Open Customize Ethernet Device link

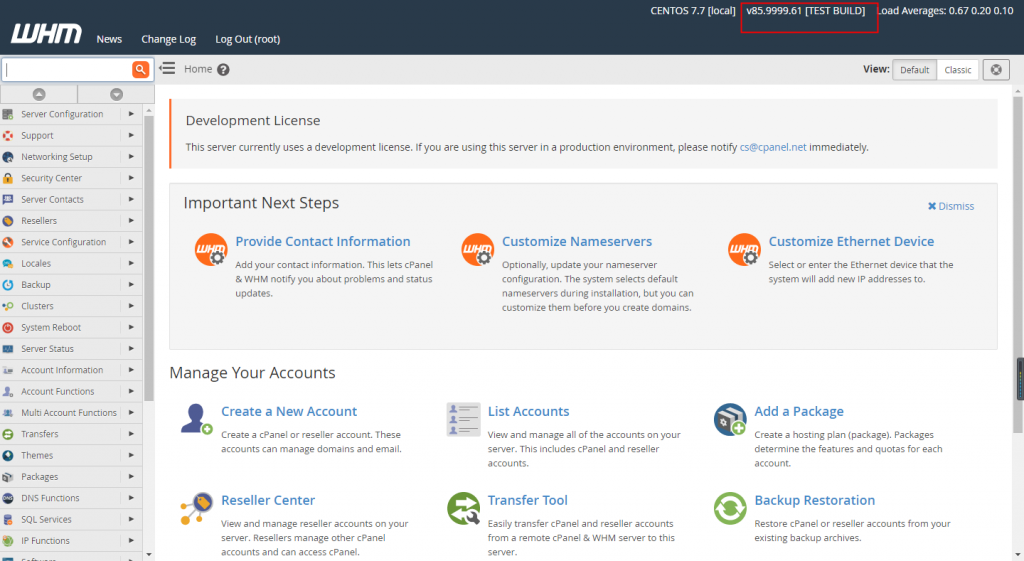[x=851, y=242]
